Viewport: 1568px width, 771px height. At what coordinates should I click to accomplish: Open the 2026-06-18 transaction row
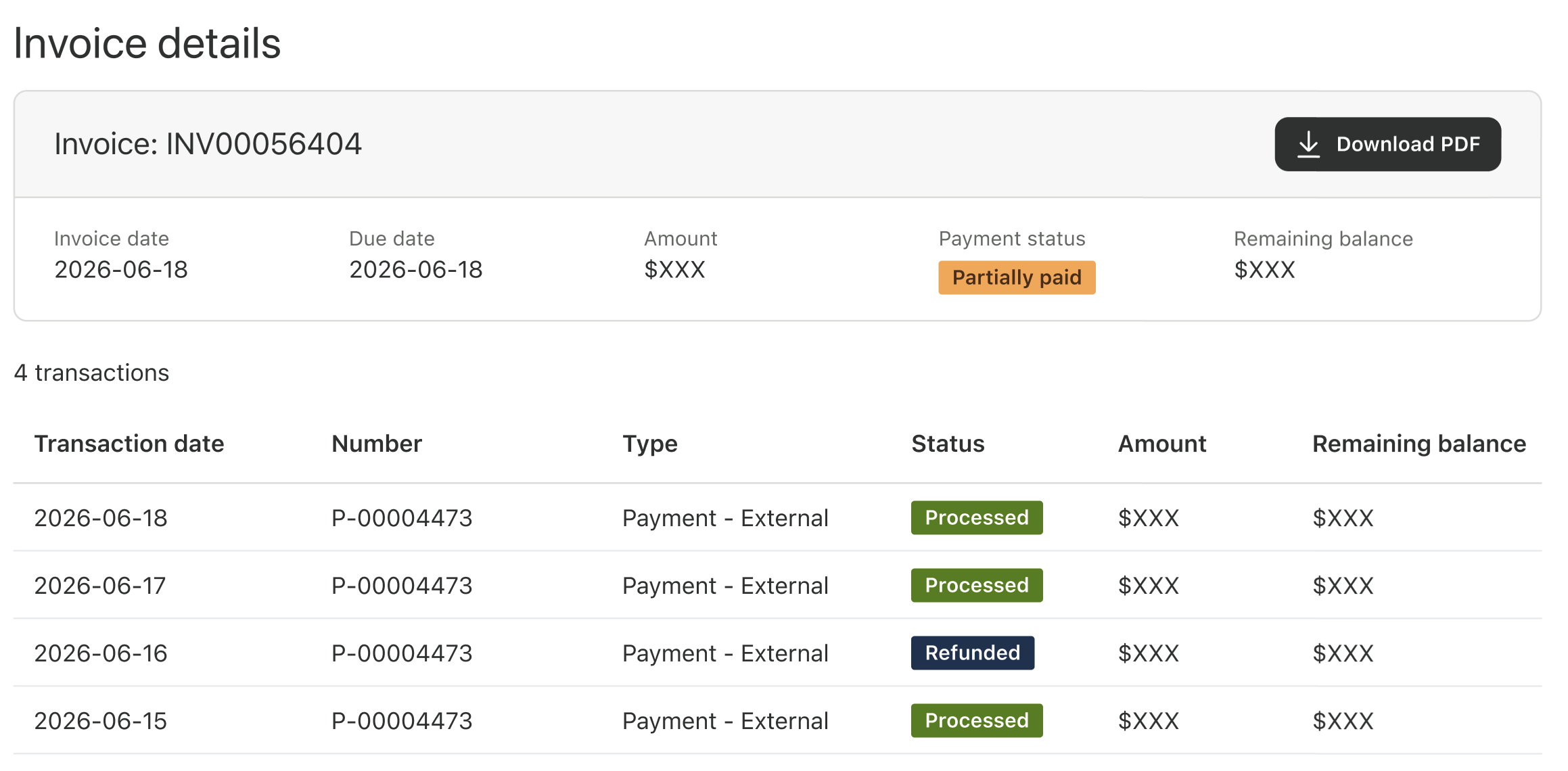777,517
